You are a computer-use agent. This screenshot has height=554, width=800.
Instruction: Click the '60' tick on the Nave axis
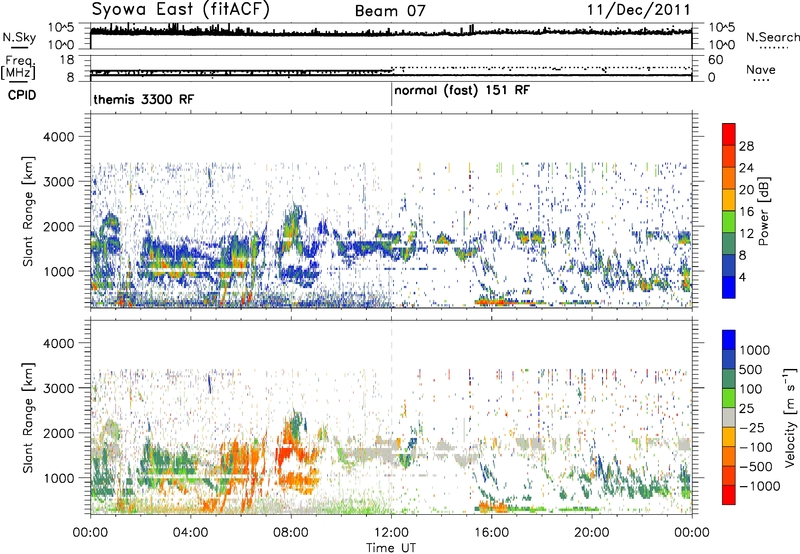tap(715, 60)
